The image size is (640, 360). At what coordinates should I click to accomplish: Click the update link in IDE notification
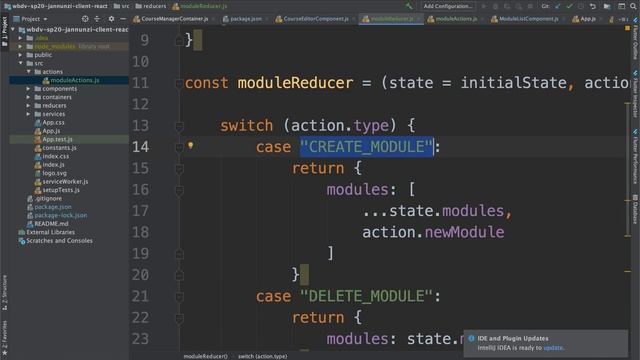(x=553, y=348)
